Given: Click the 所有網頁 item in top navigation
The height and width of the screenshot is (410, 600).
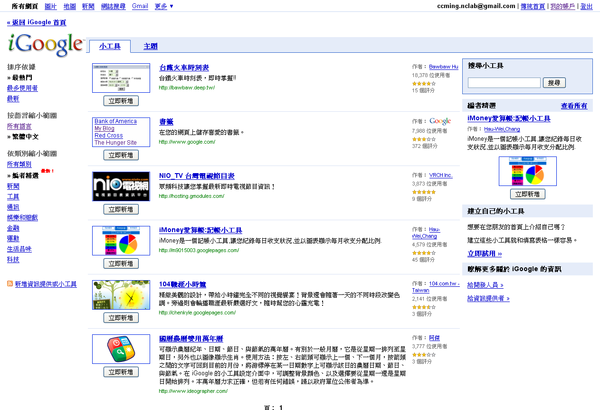Looking at the screenshot, I should point(24,6).
